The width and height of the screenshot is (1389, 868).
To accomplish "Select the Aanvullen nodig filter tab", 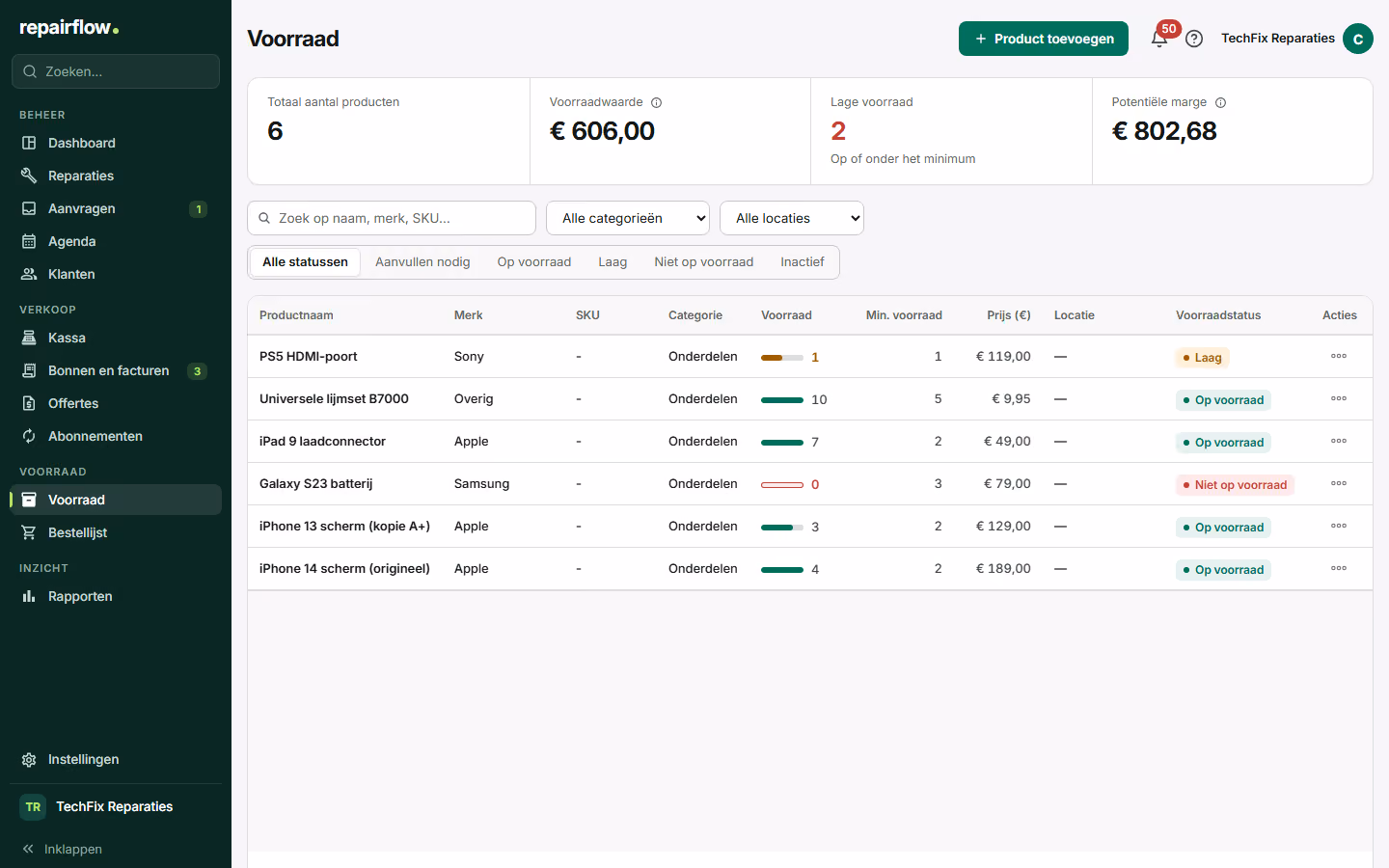I will (422, 262).
